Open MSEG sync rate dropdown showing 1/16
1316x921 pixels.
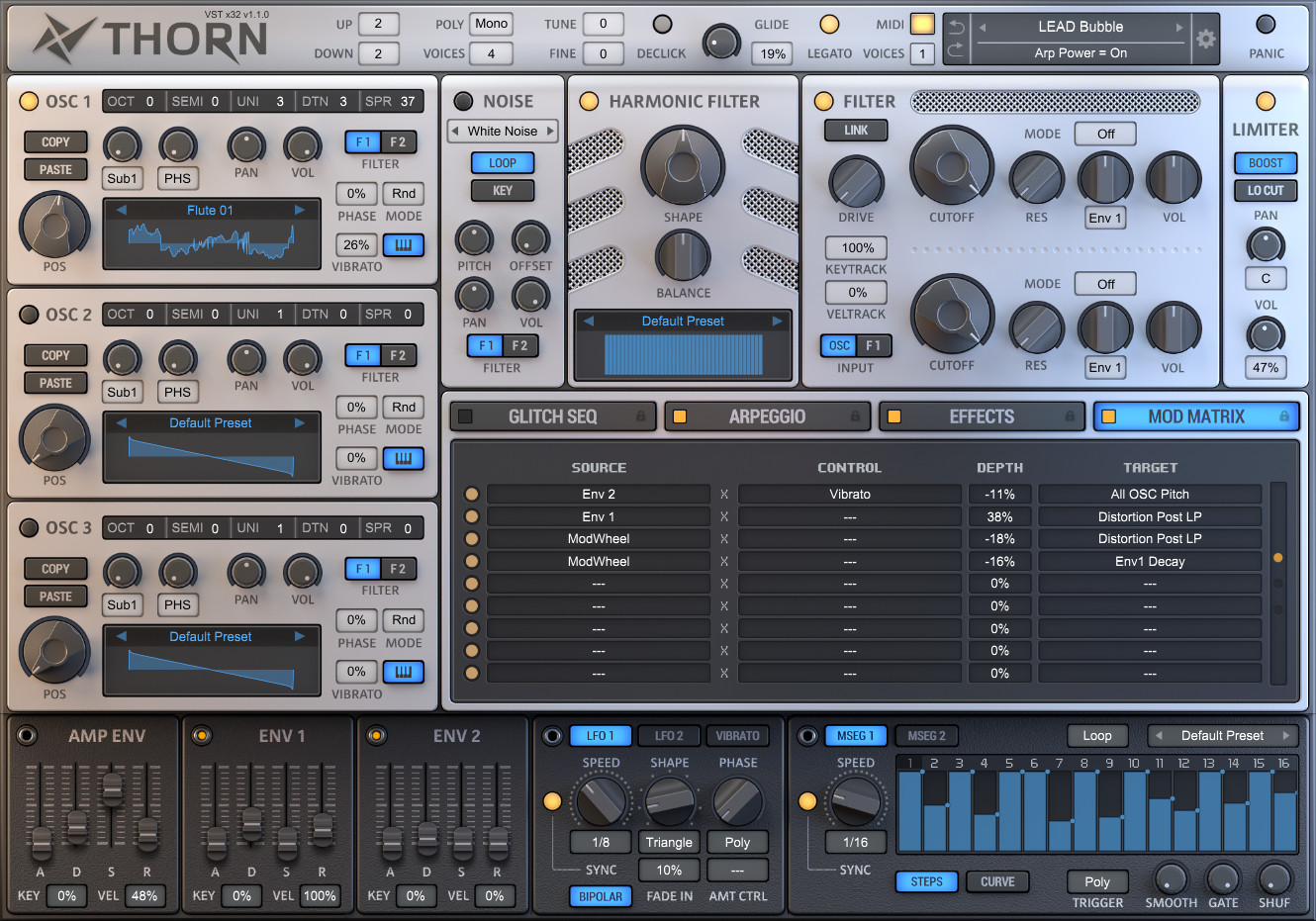(855, 843)
